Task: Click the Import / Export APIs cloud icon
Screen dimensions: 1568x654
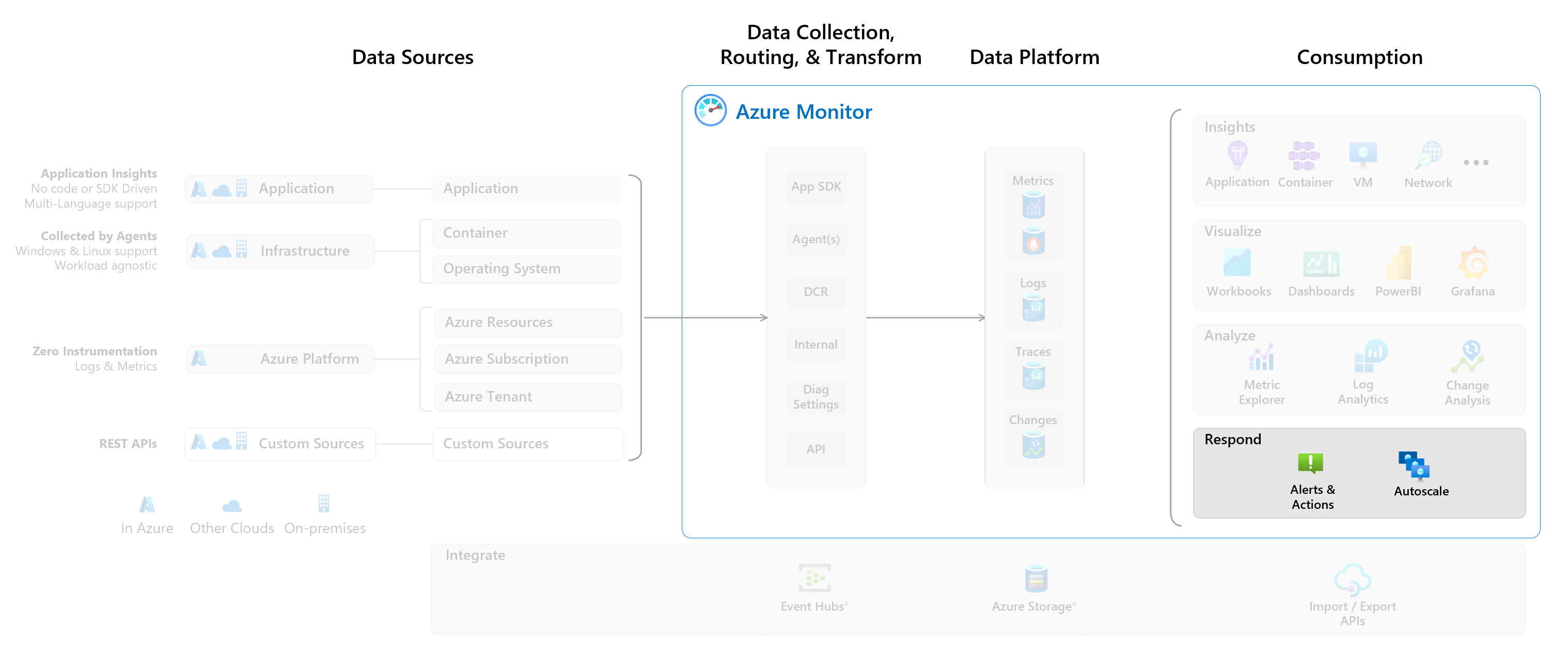Action: [1353, 579]
